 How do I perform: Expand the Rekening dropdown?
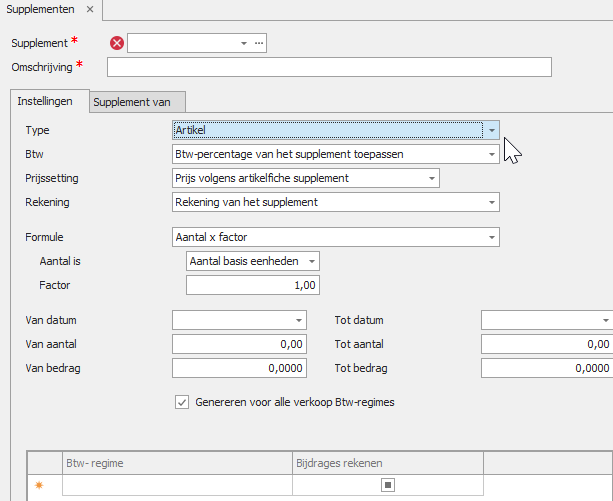[x=492, y=202]
